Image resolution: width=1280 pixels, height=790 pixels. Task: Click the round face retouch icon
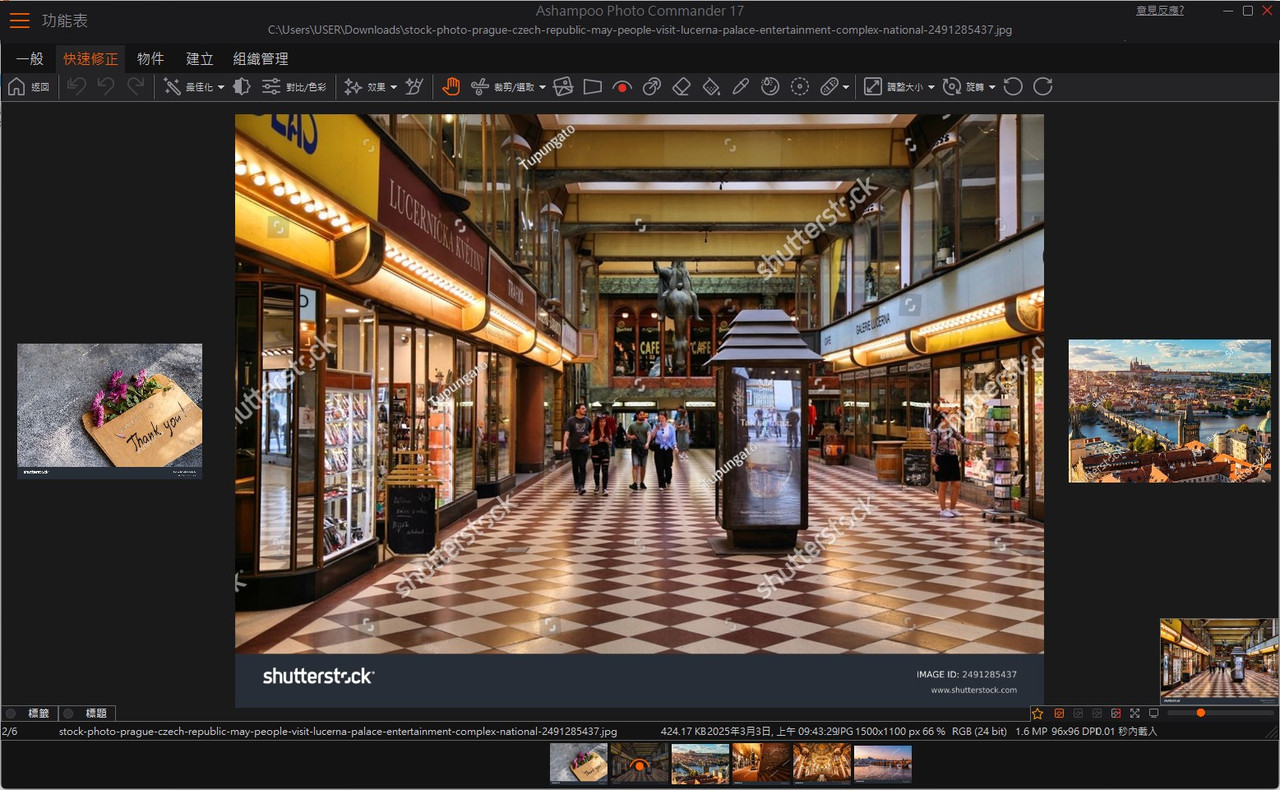coord(770,87)
